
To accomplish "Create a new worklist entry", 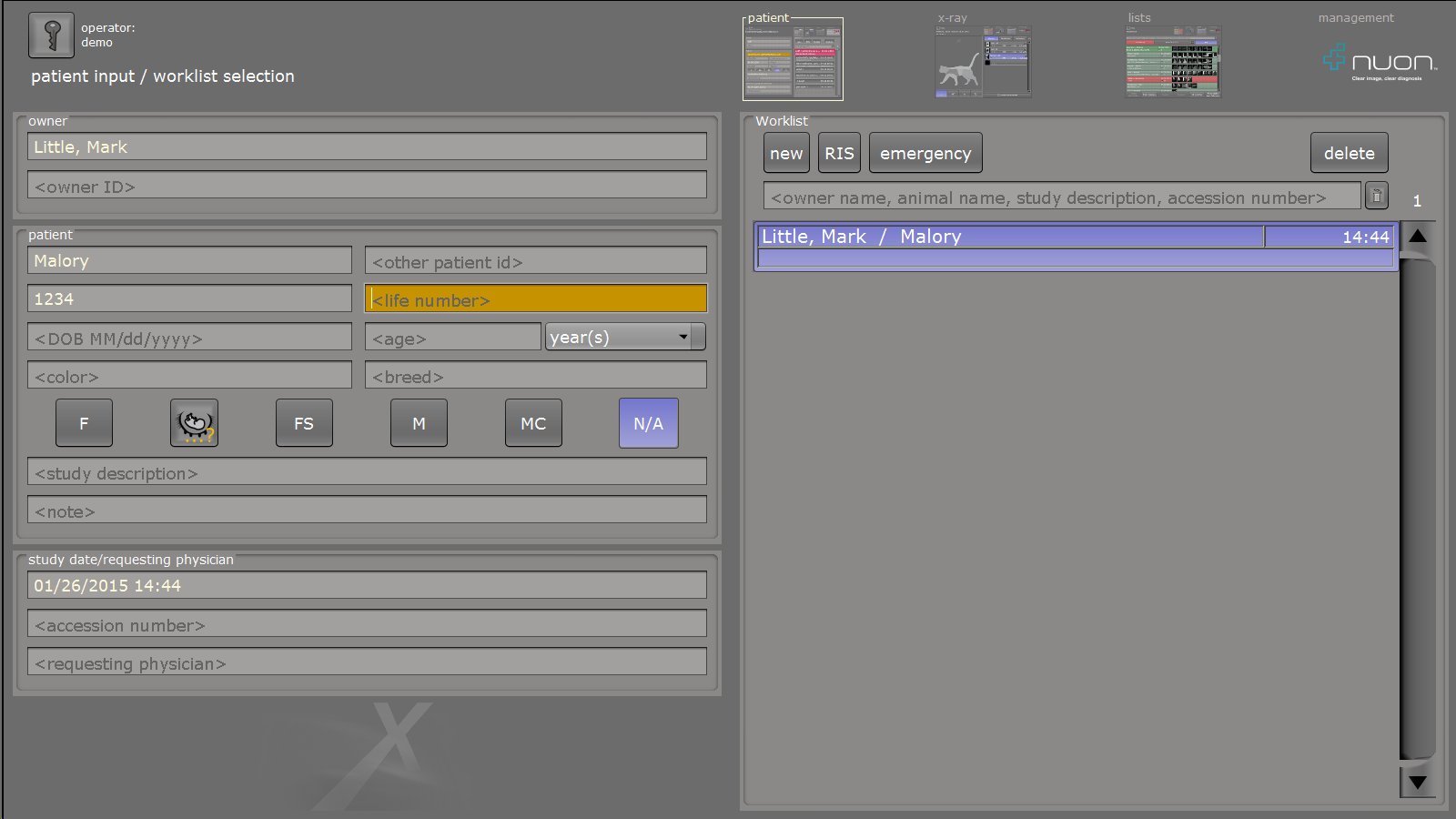I will [x=786, y=153].
